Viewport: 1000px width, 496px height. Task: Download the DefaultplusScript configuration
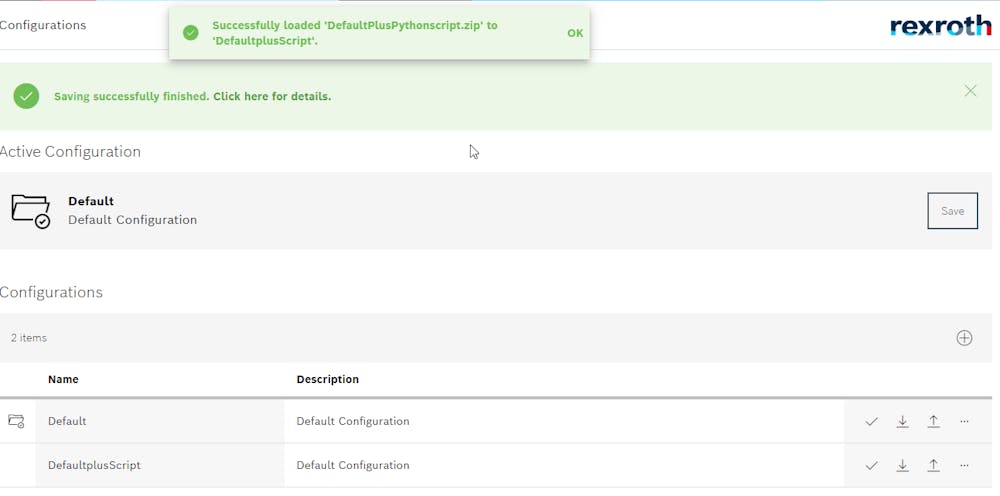[x=902, y=466]
